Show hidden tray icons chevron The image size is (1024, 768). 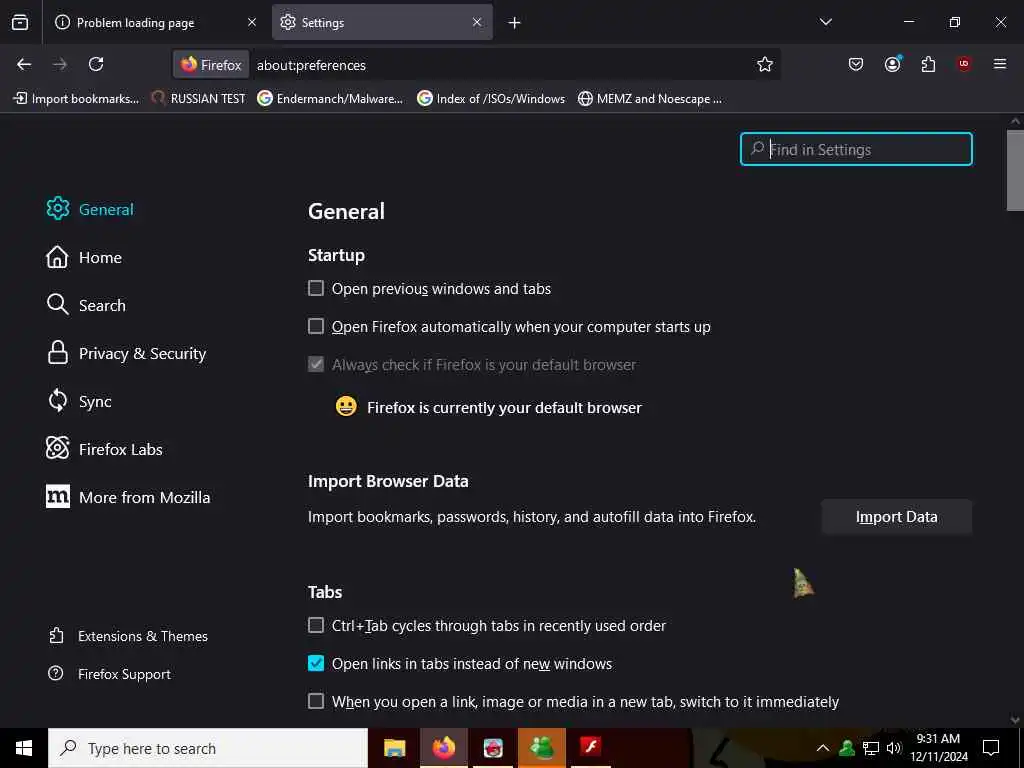pyautogui.click(x=823, y=748)
